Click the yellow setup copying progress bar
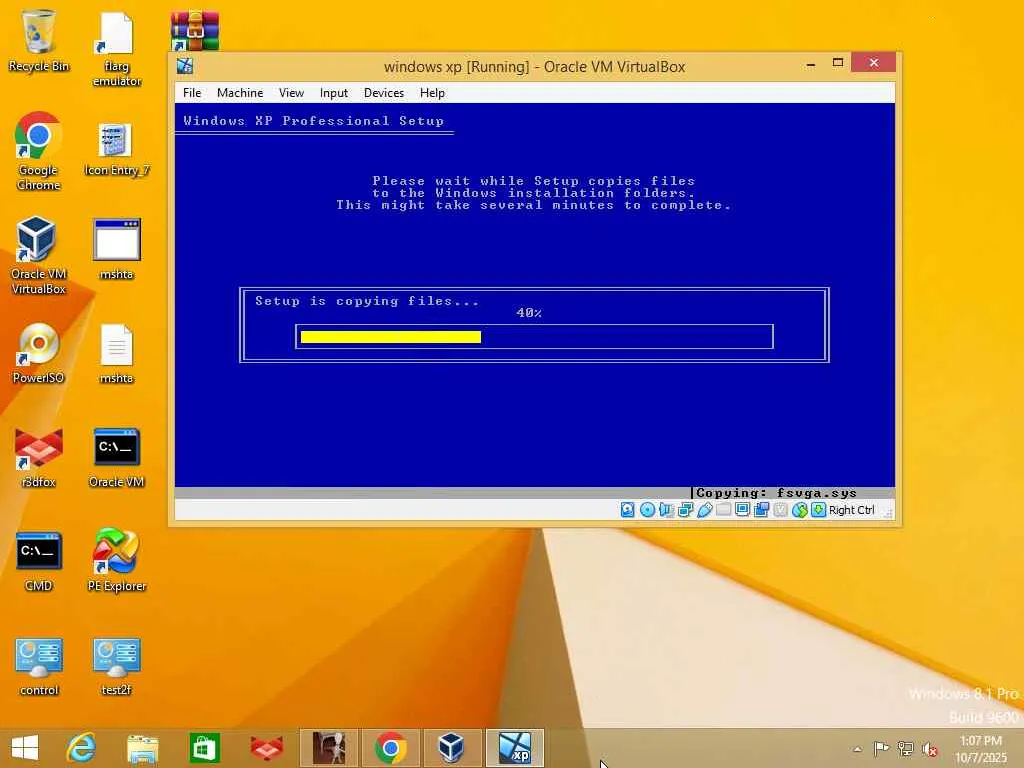 pos(391,337)
